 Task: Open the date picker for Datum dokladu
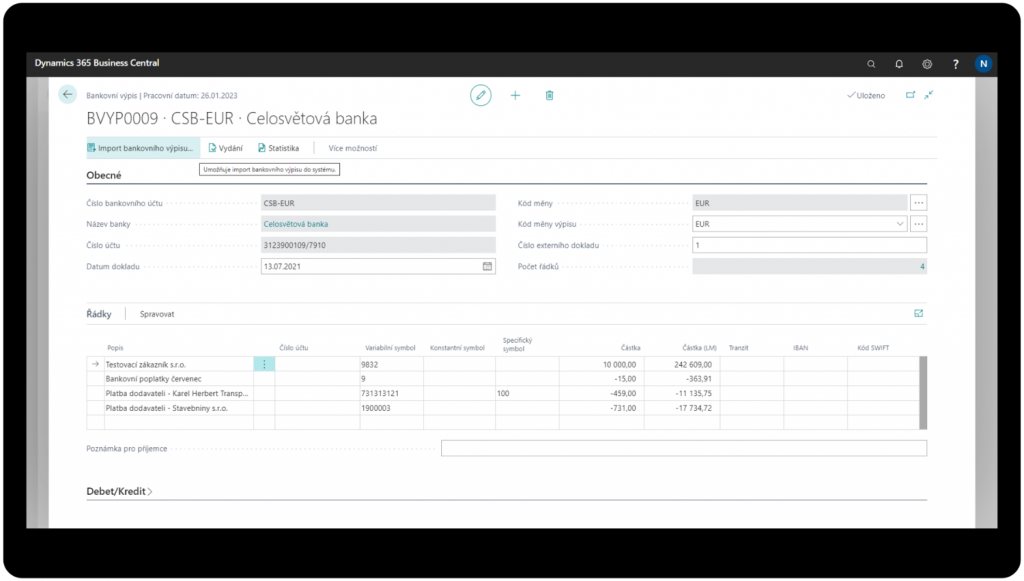487,266
